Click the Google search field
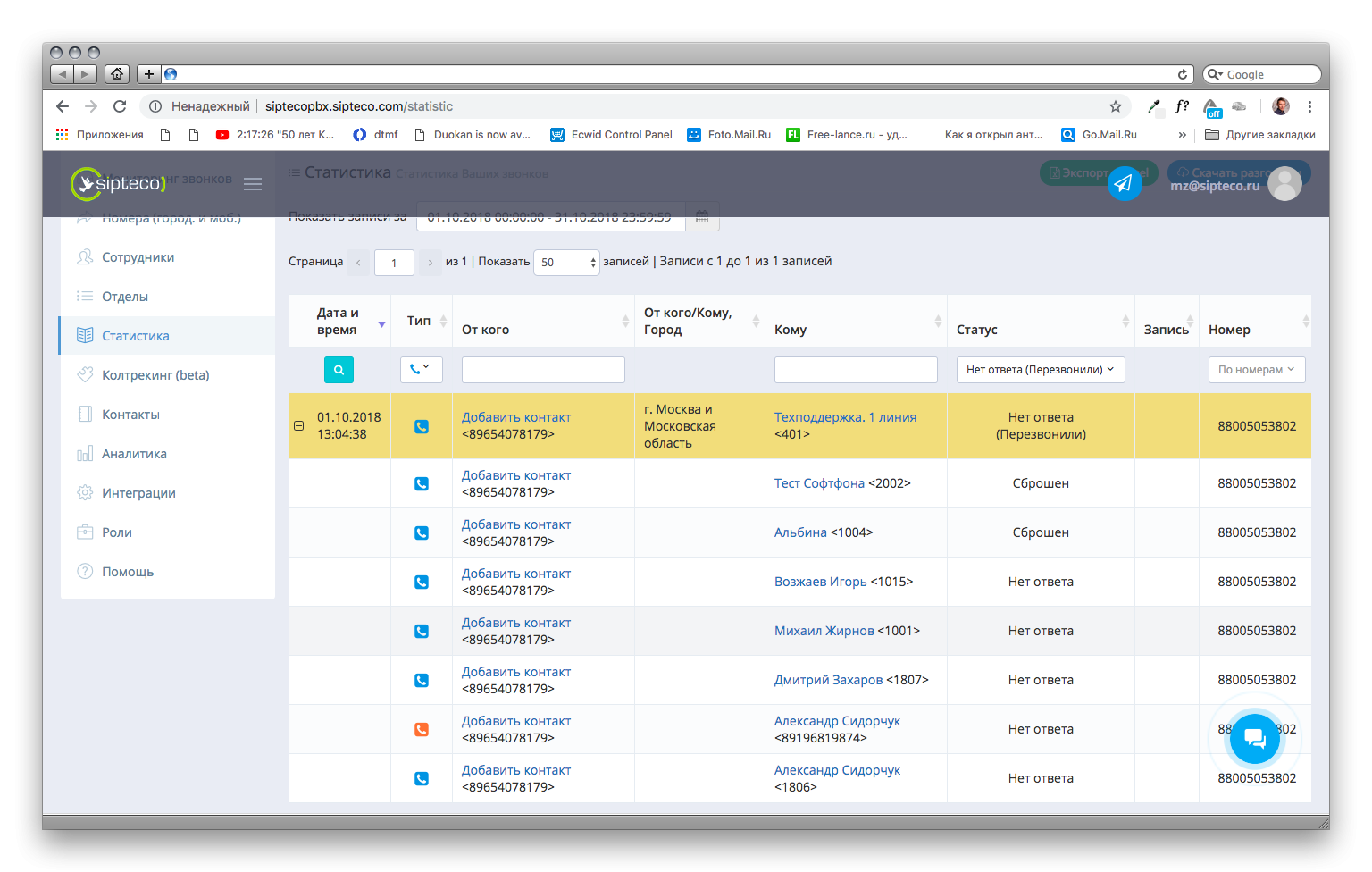This screenshot has height=872, width=1372. point(1261,74)
